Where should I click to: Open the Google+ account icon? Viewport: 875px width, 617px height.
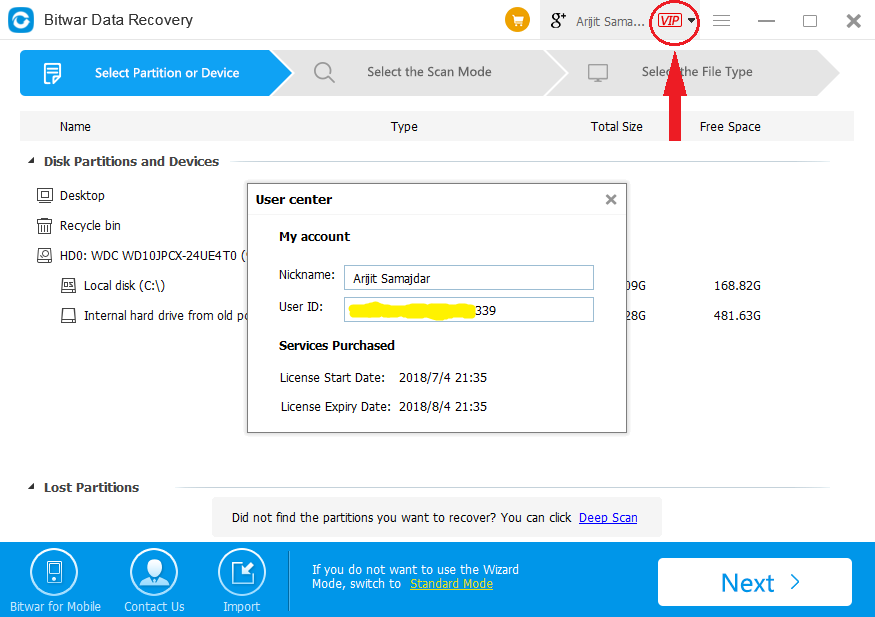[x=559, y=21]
